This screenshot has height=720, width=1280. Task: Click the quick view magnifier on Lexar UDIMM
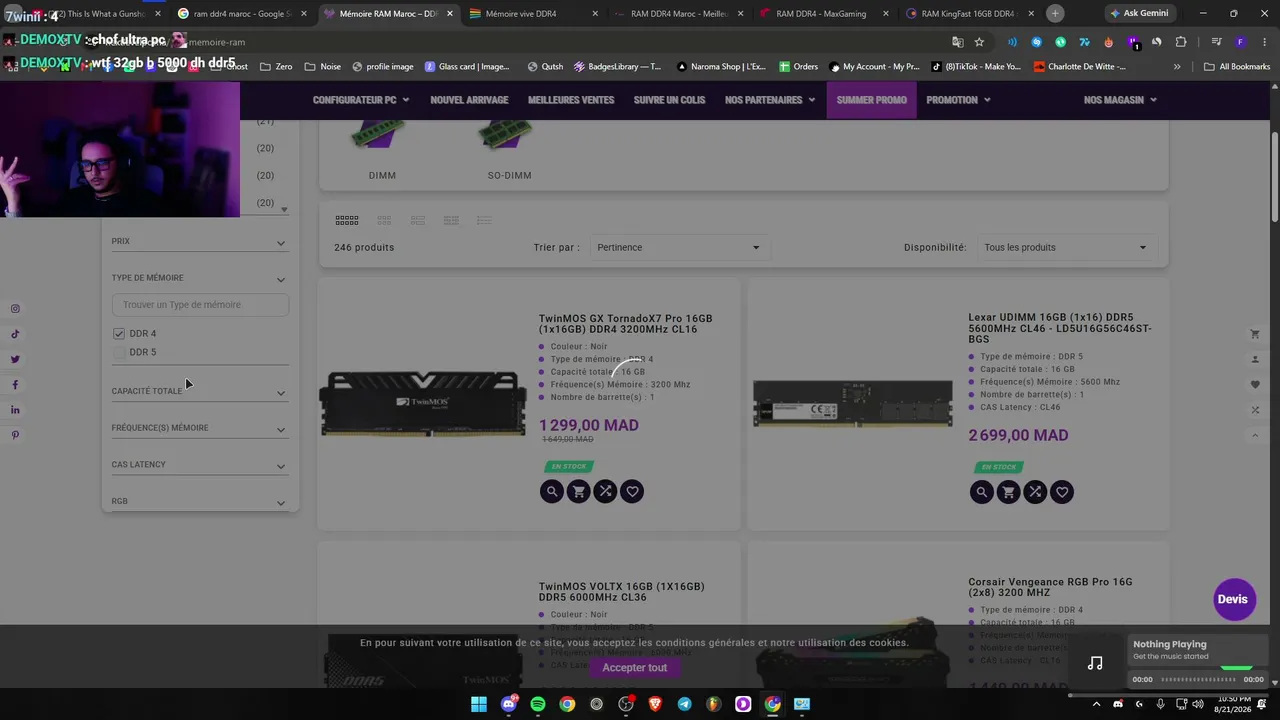coord(982,492)
